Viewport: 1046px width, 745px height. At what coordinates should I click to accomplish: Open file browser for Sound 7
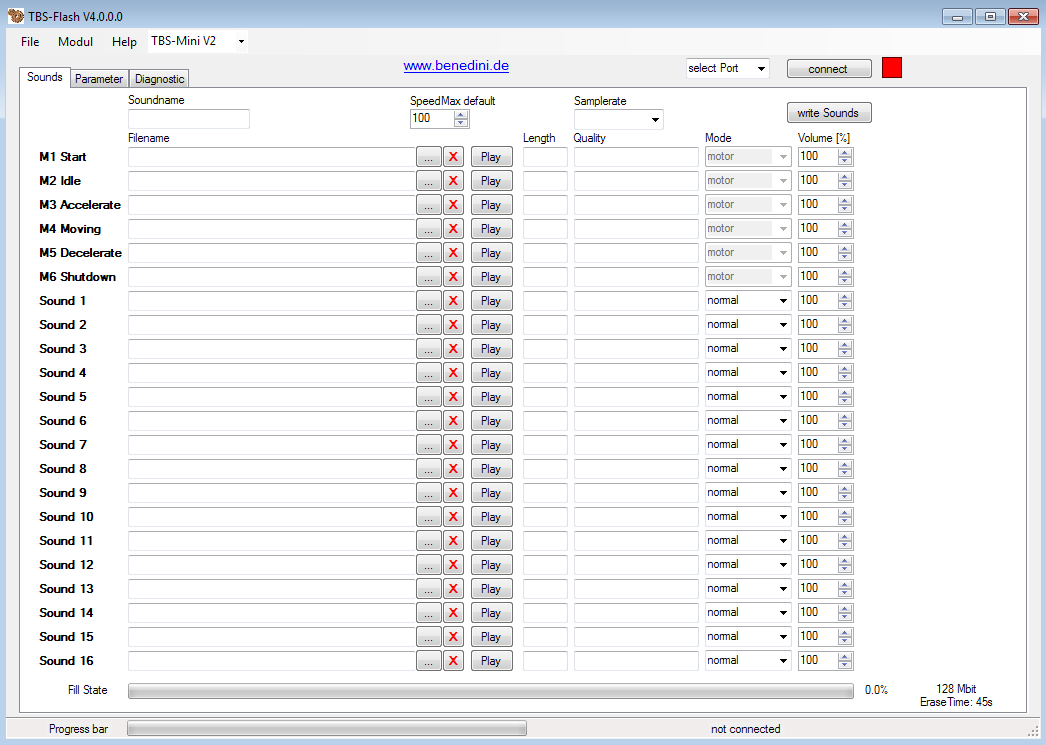point(428,444)
